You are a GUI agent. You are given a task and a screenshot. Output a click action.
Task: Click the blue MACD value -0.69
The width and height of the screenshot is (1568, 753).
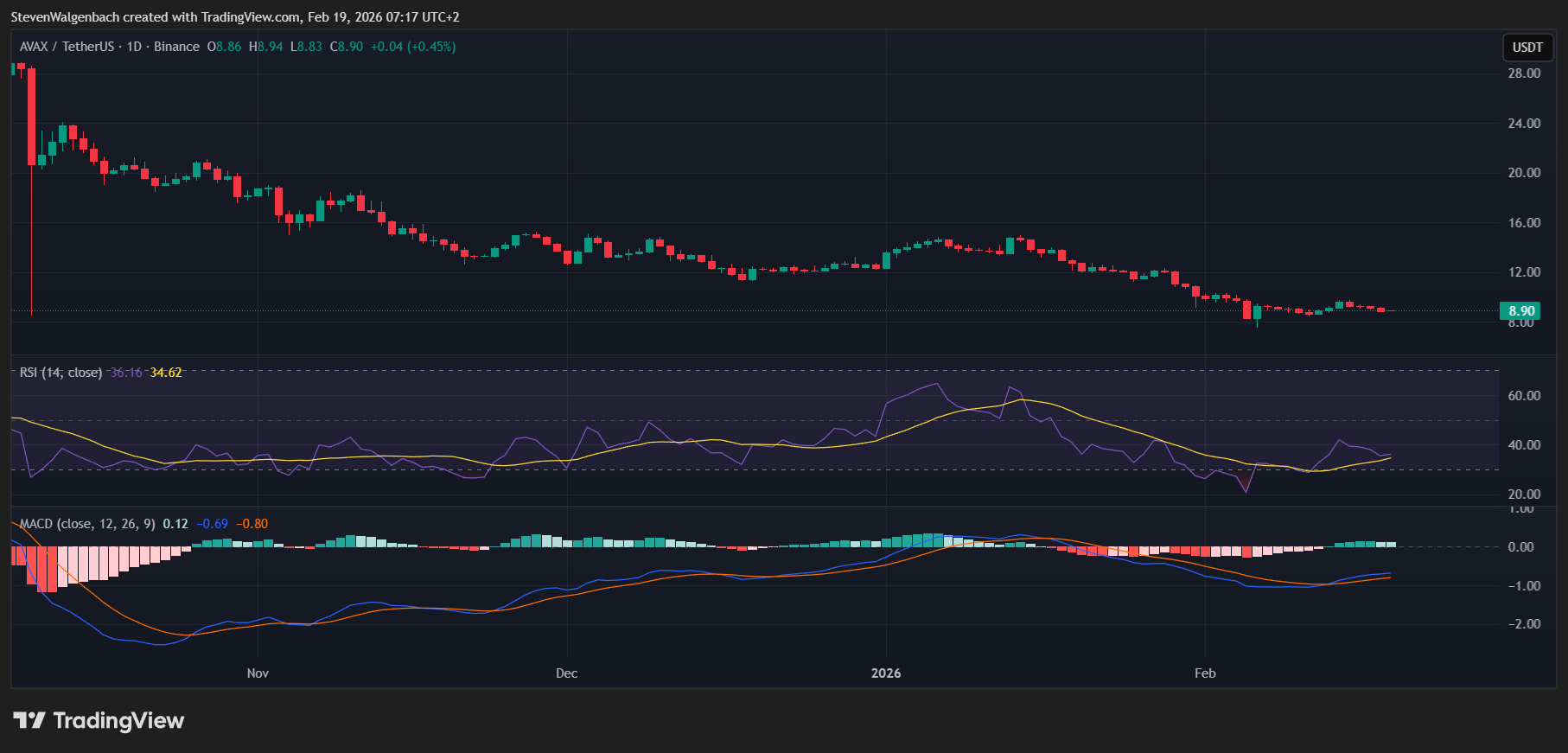(213, 524)
